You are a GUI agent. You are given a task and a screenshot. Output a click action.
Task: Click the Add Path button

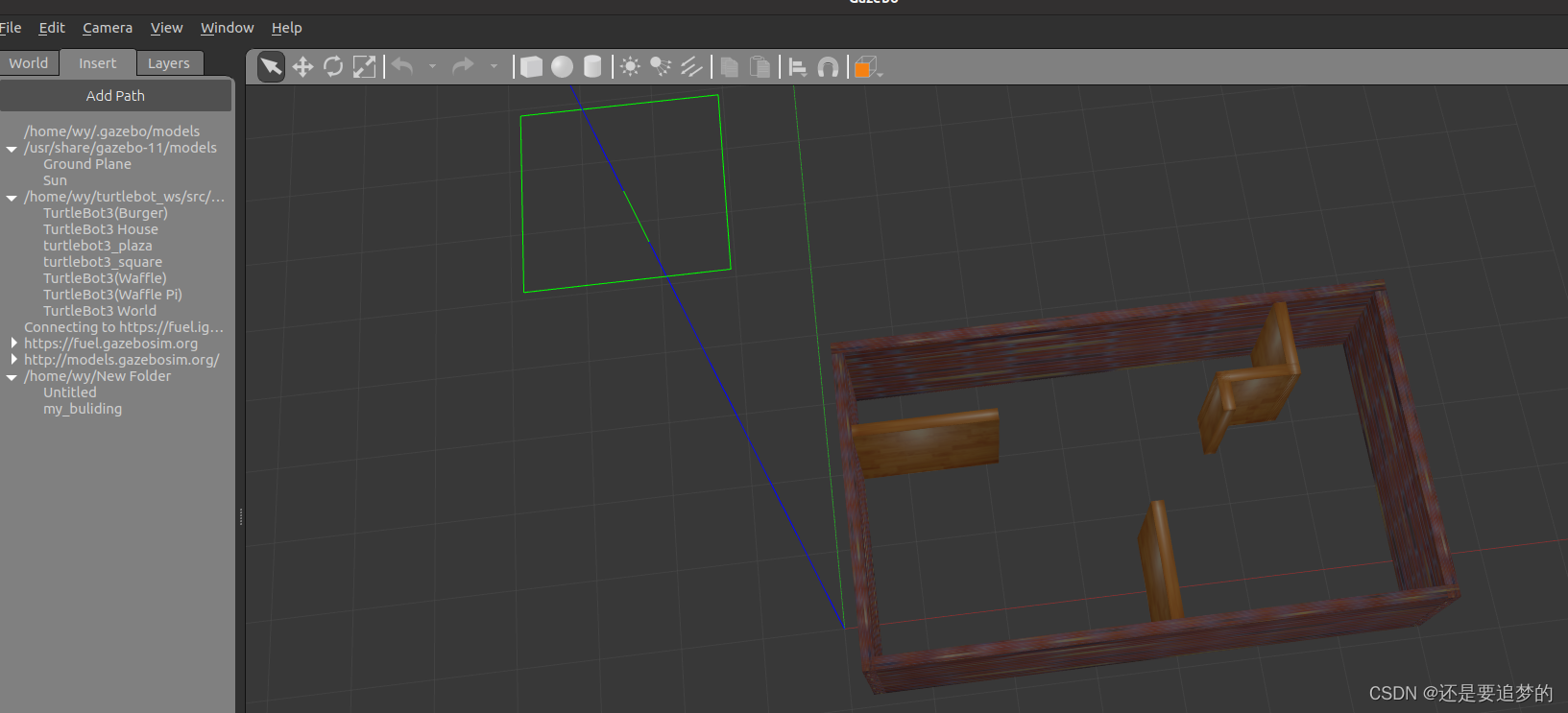pyautogui.click(x=115, y=96)
